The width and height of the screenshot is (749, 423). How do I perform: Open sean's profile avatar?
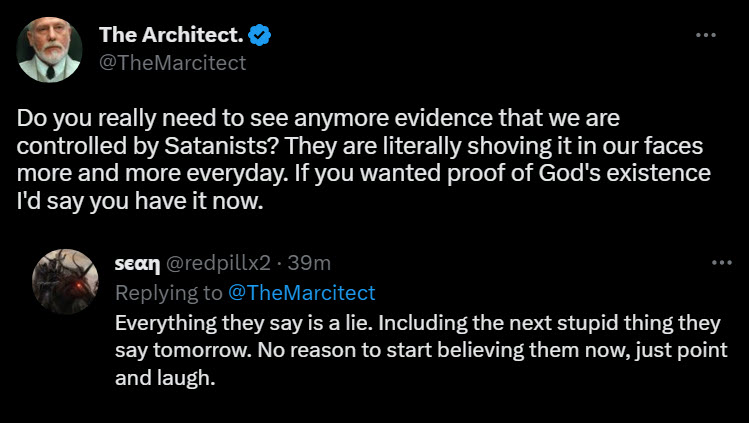click(x=65, y=279)
